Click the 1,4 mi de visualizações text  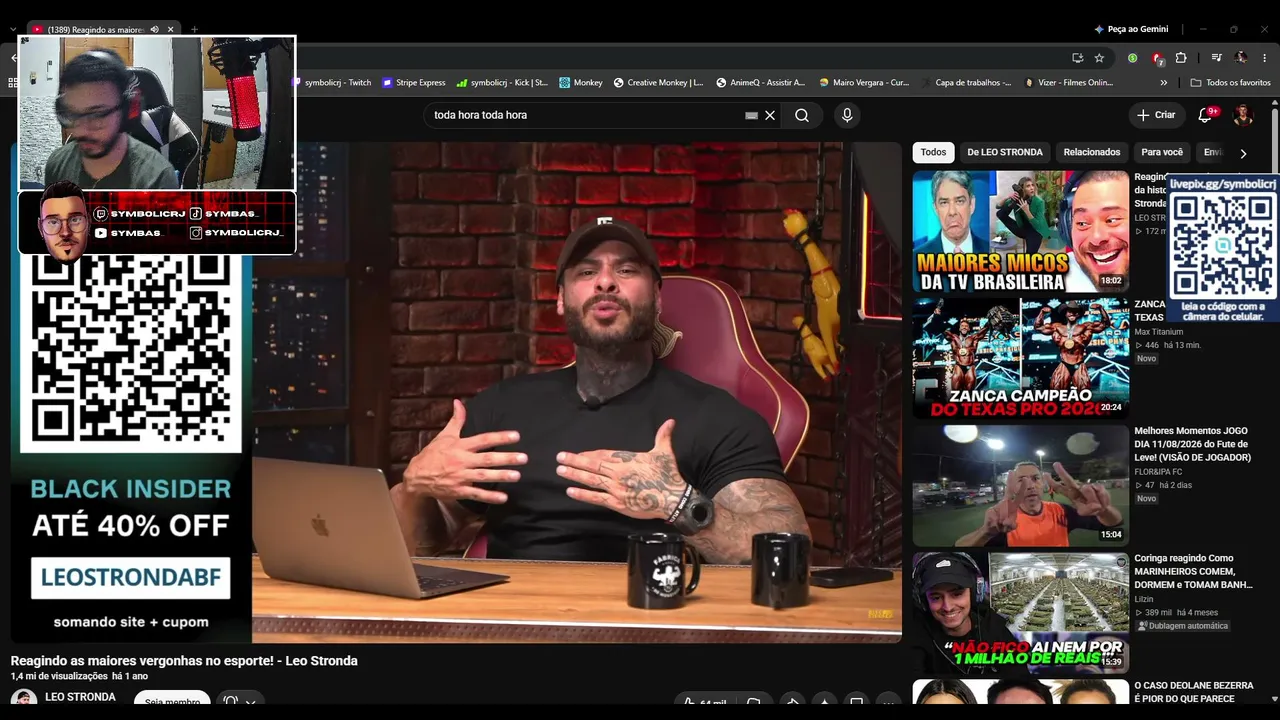[59, 677]
